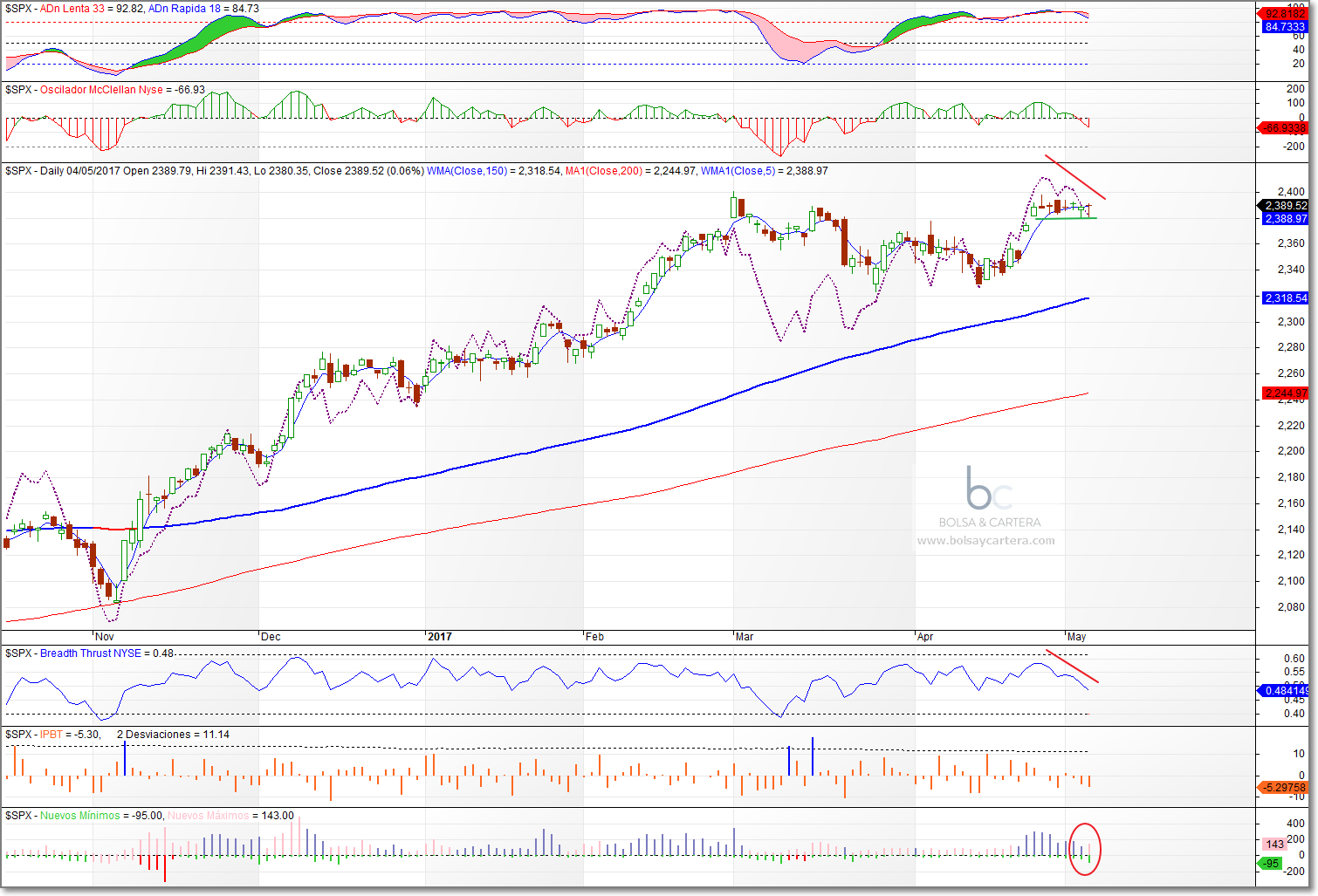Click the 2,140 price axis label
This screenshot has height=896, width=1318.
pos(1291,530)
